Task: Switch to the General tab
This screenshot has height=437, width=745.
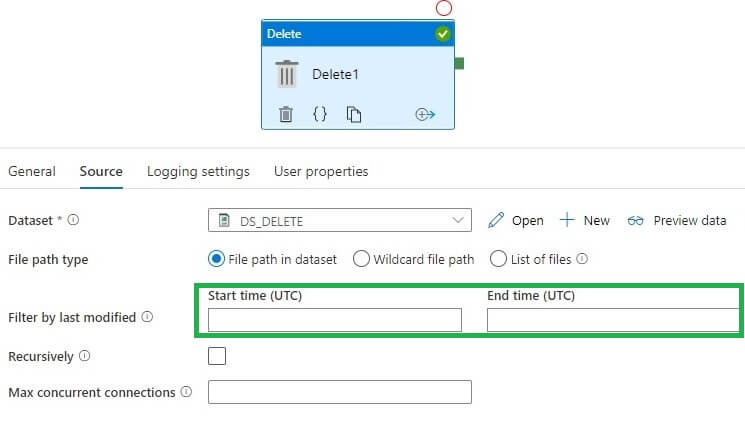Action: point(32,172)
